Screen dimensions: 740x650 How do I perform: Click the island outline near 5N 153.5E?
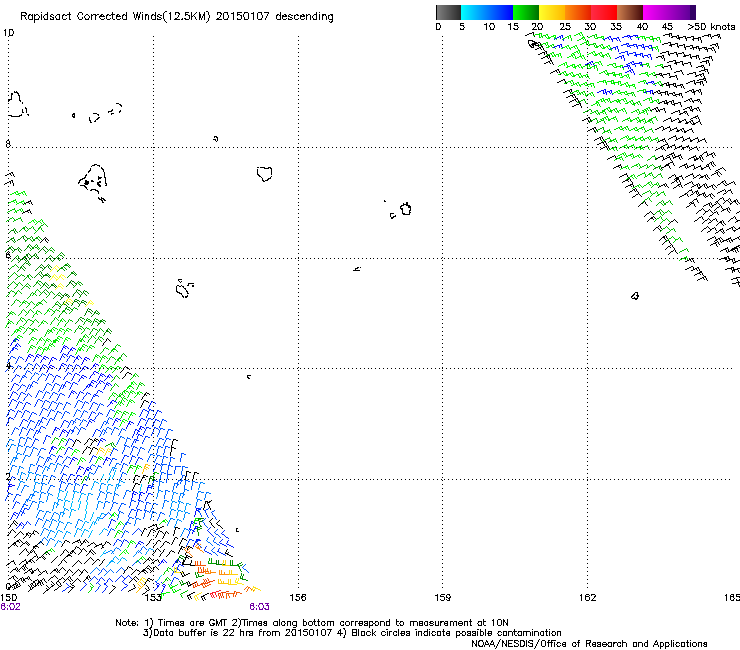click(183, 288)
